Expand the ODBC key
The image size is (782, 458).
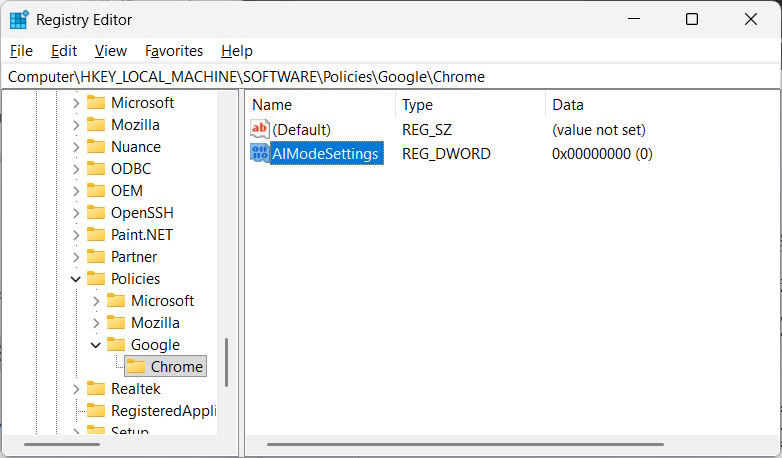point(76,169)
